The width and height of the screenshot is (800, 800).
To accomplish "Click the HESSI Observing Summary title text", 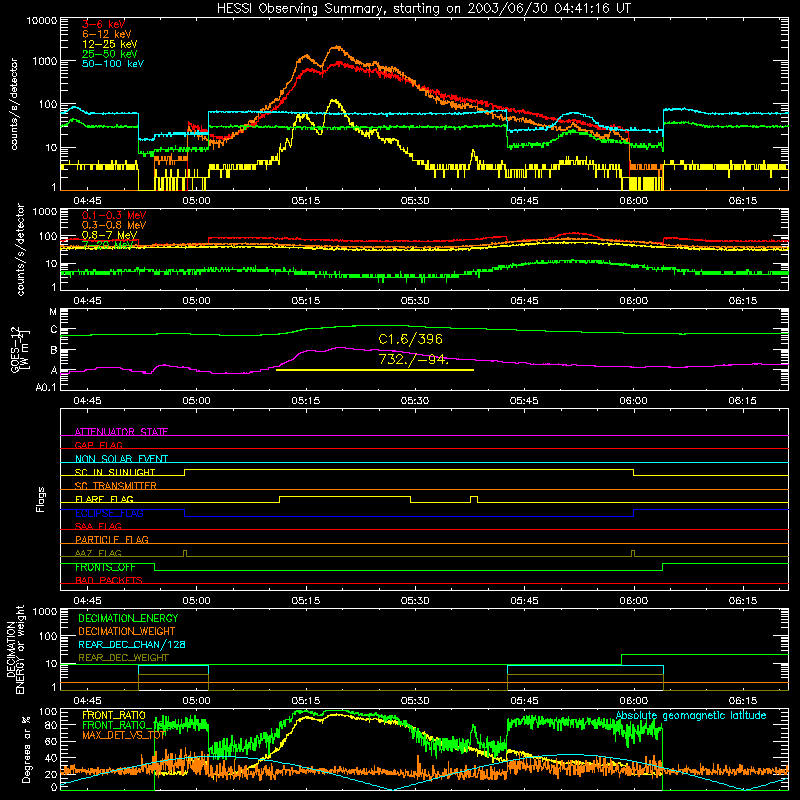I will click(x=424, y=9).
